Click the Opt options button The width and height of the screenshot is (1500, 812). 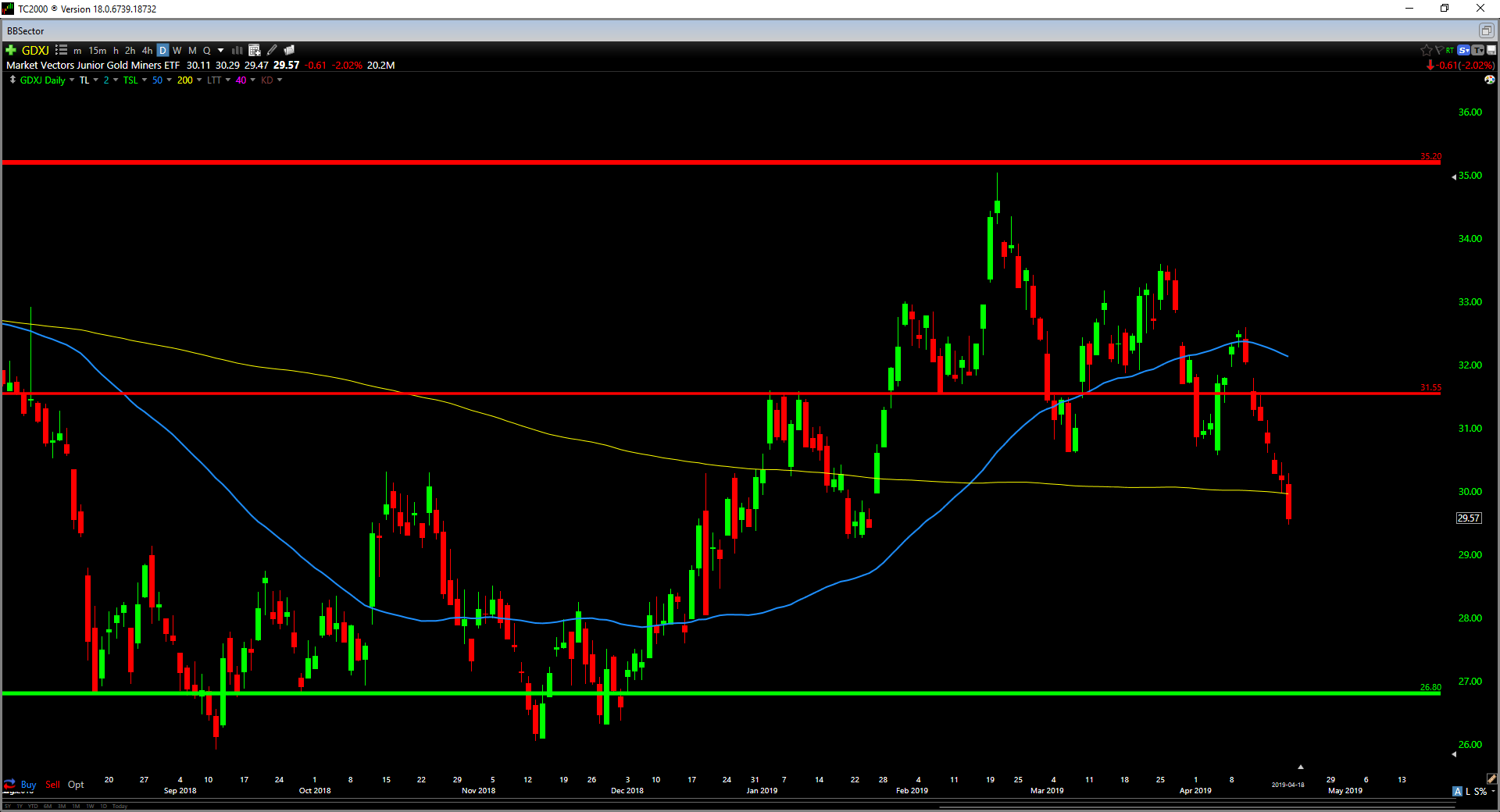(x=76, y=785)
